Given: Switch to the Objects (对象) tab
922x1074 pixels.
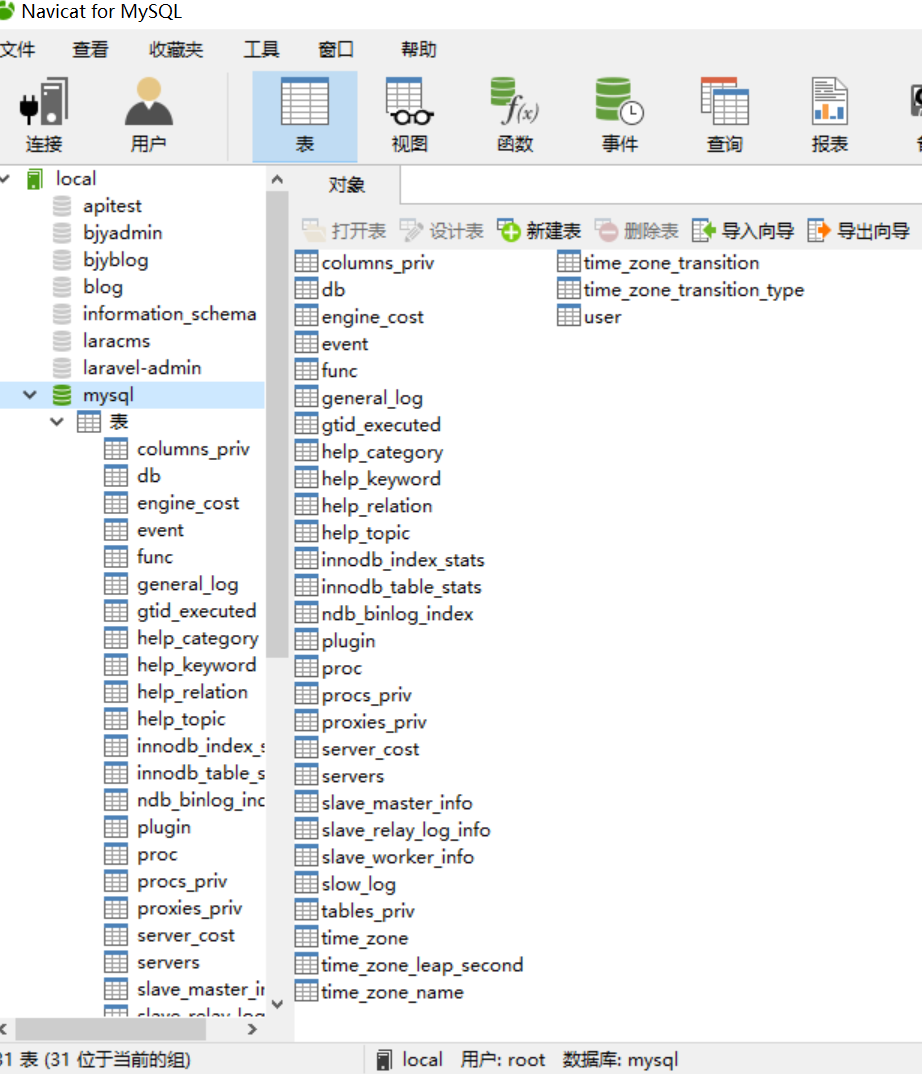Looking at the screenshot, I should pos(347,185).
